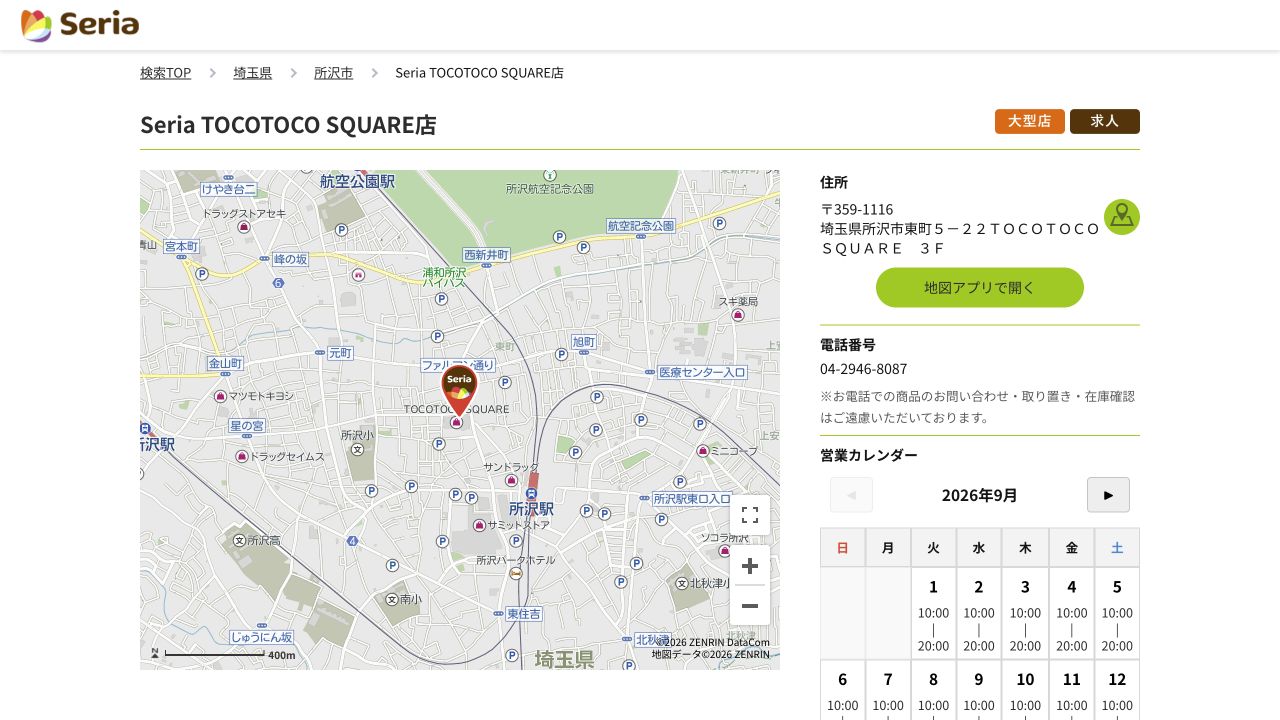Click the けやき台二 intersection label
This screenshot has height=720, width=1280.
(228, 189)
